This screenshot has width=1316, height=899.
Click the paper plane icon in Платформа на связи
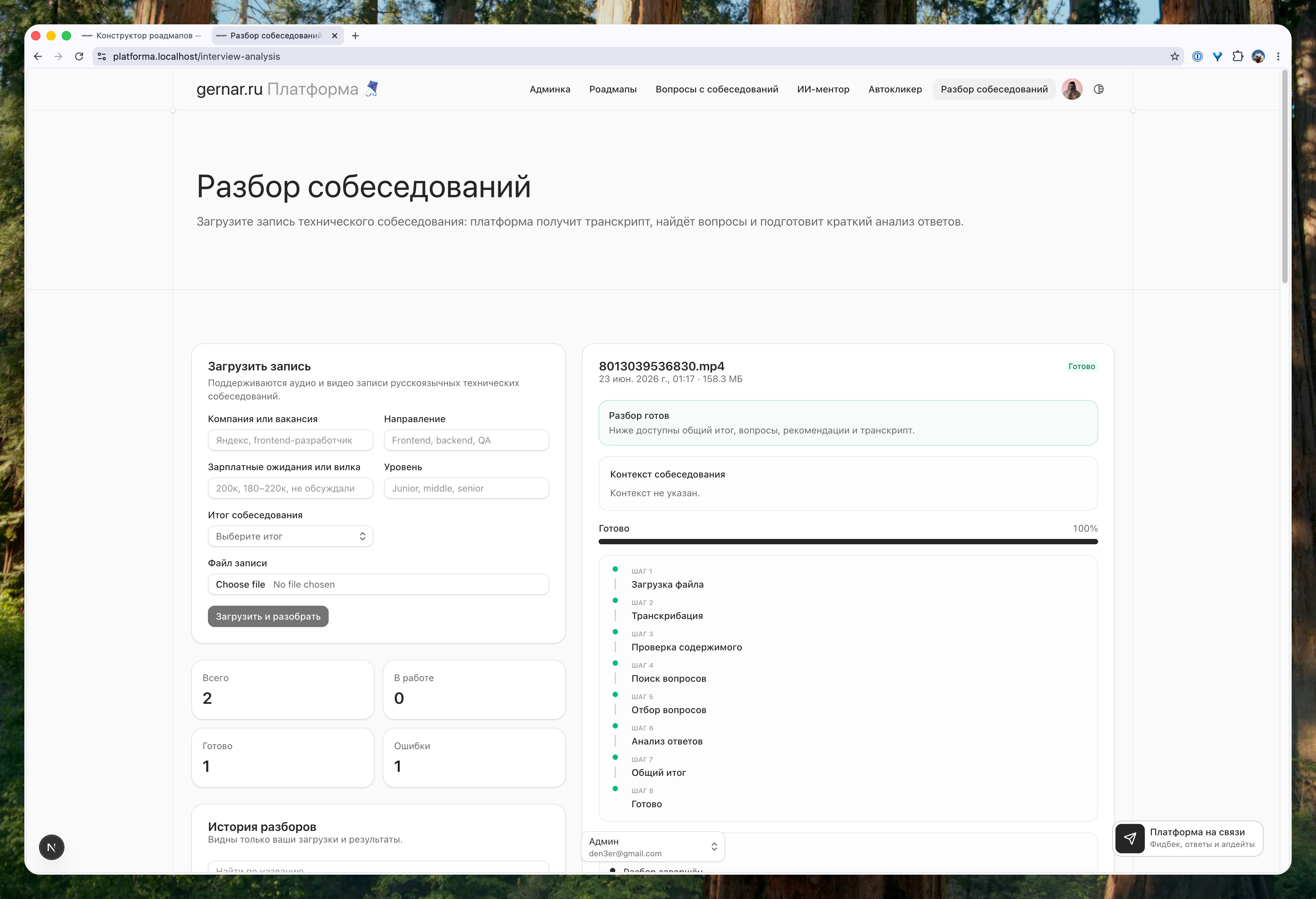tap(1130, 838)
